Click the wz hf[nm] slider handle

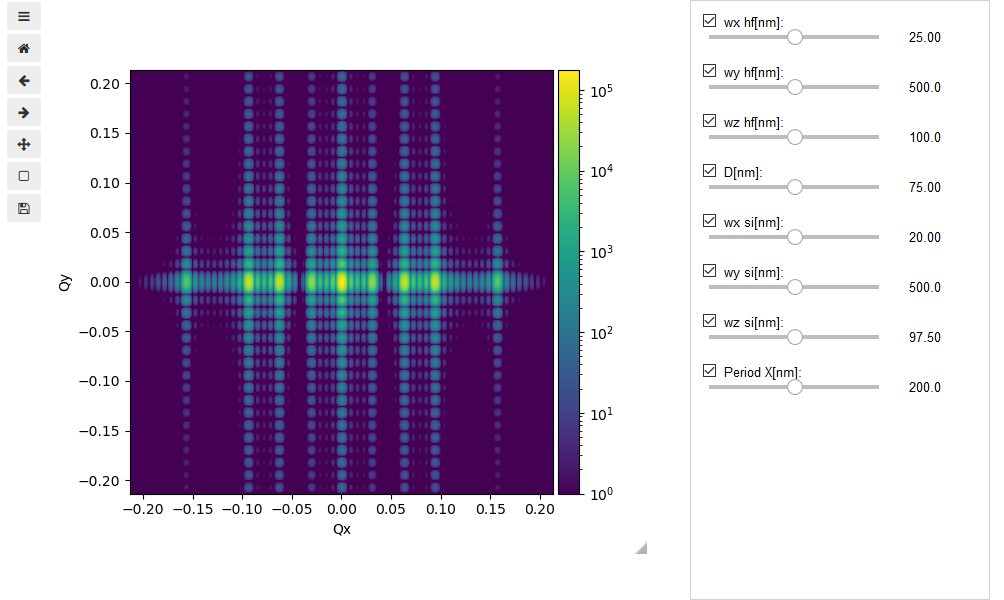(795, 137)
